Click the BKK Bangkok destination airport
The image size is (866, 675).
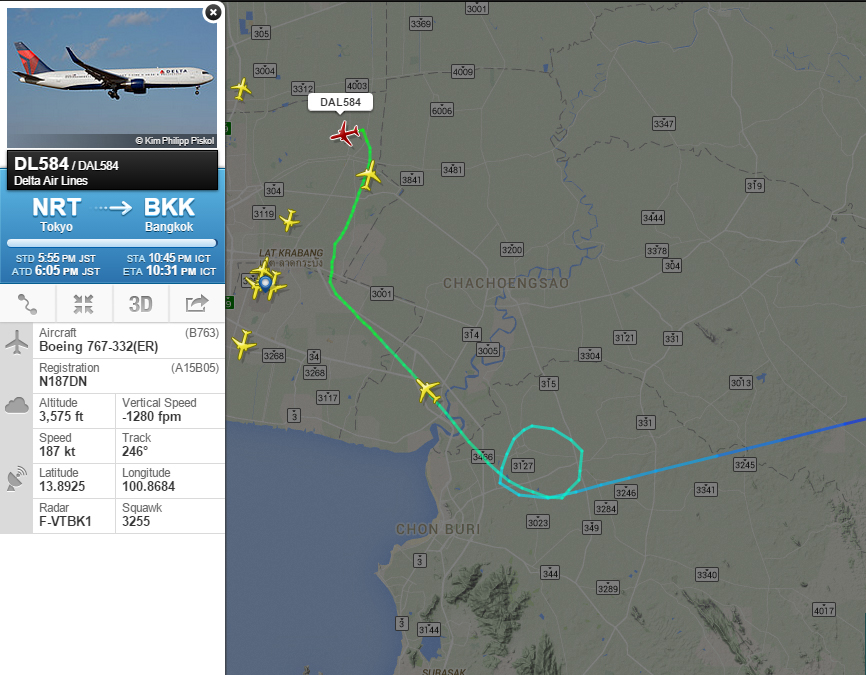click(x=169, y=215)
